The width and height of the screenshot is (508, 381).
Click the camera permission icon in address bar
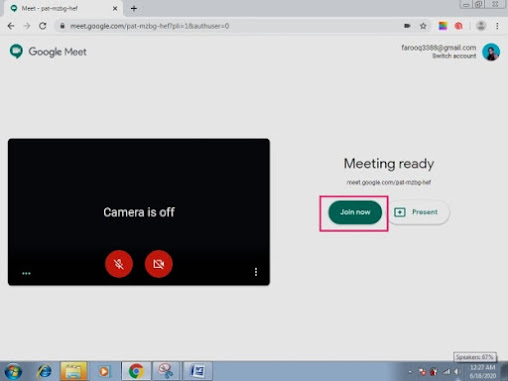click(x=407, y=26)
